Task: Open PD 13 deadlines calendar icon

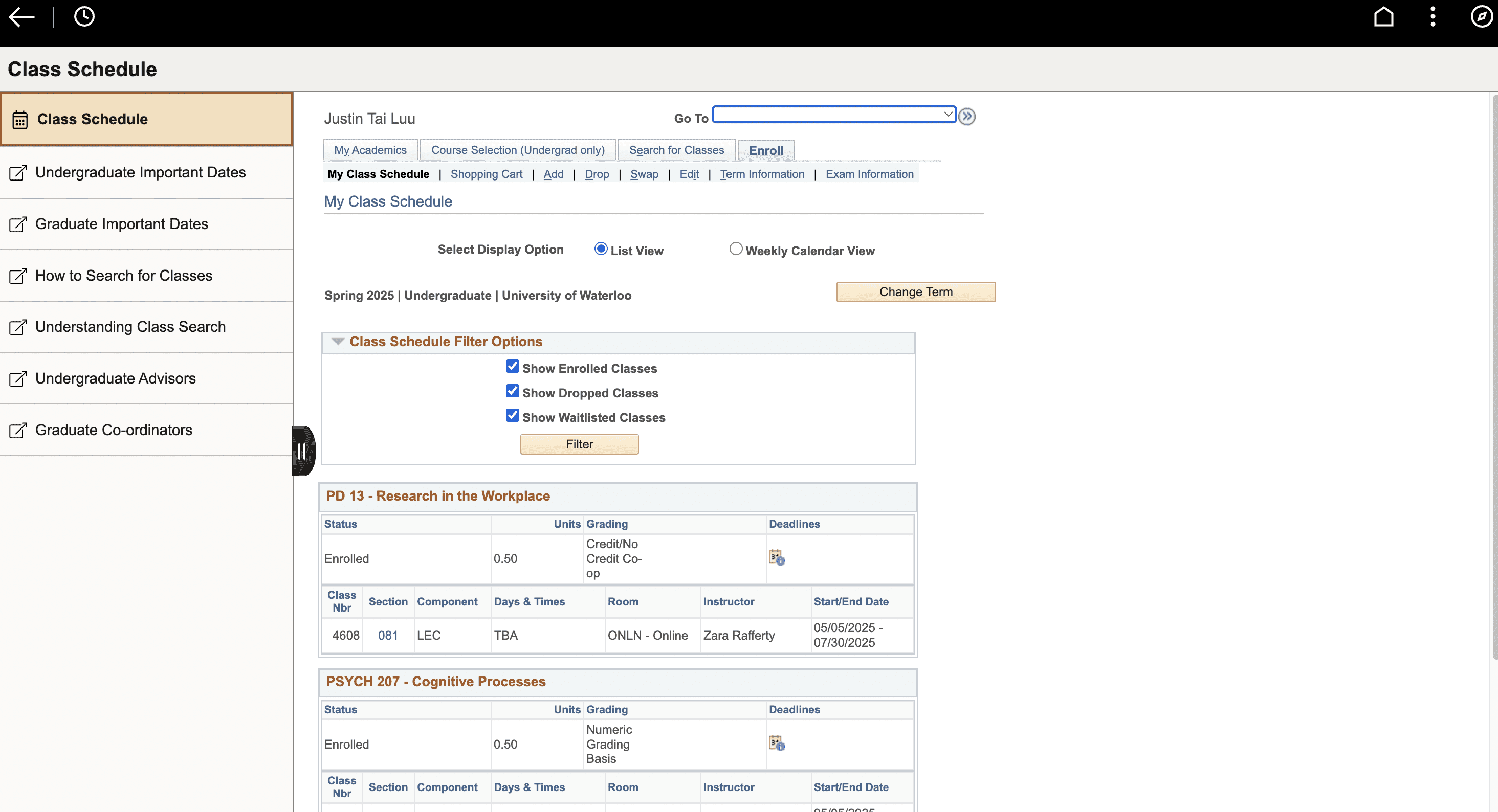Action: point(776,558)
